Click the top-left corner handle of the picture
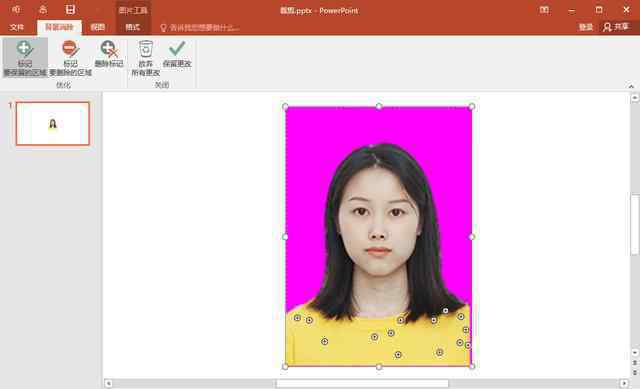The width and height of the screenshot is (640, 389). pyautogui.click(x=285, y=107)
